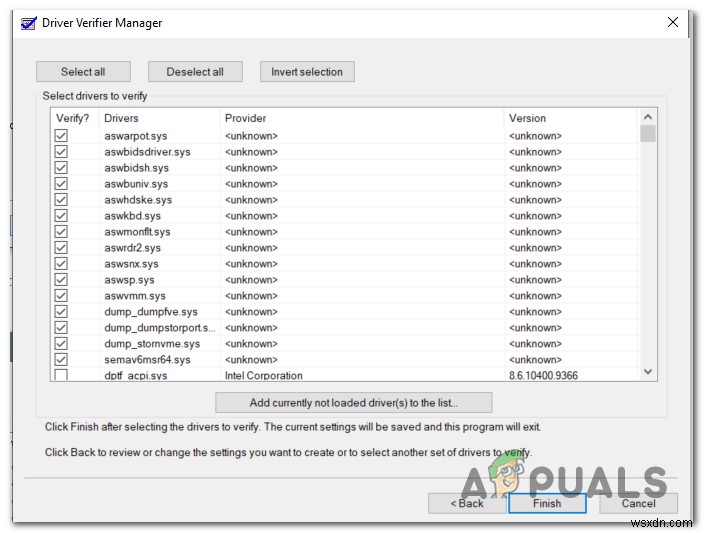Go Back to previous step

[467, 503]
